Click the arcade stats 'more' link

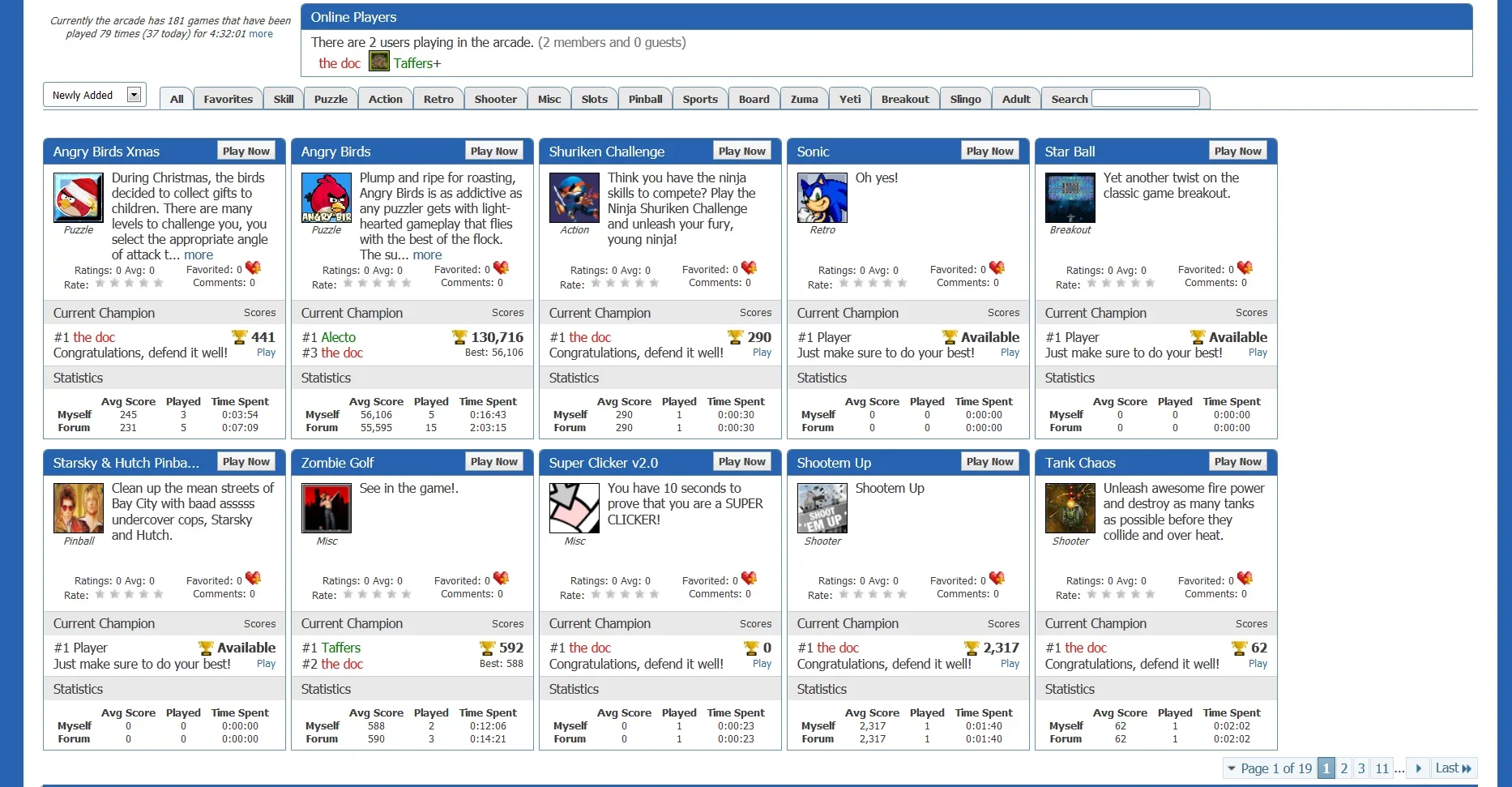click(x=260, y=34)
